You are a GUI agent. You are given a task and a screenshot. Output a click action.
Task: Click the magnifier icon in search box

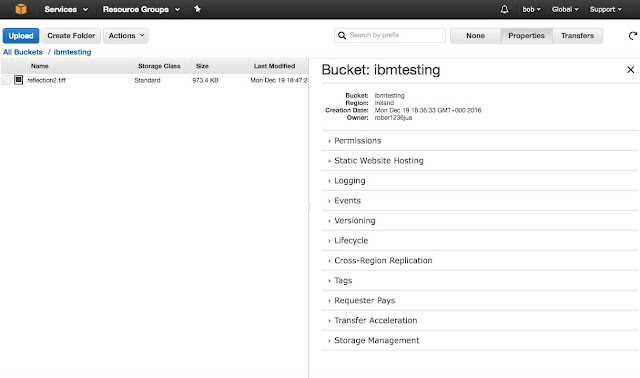[342, 36]
